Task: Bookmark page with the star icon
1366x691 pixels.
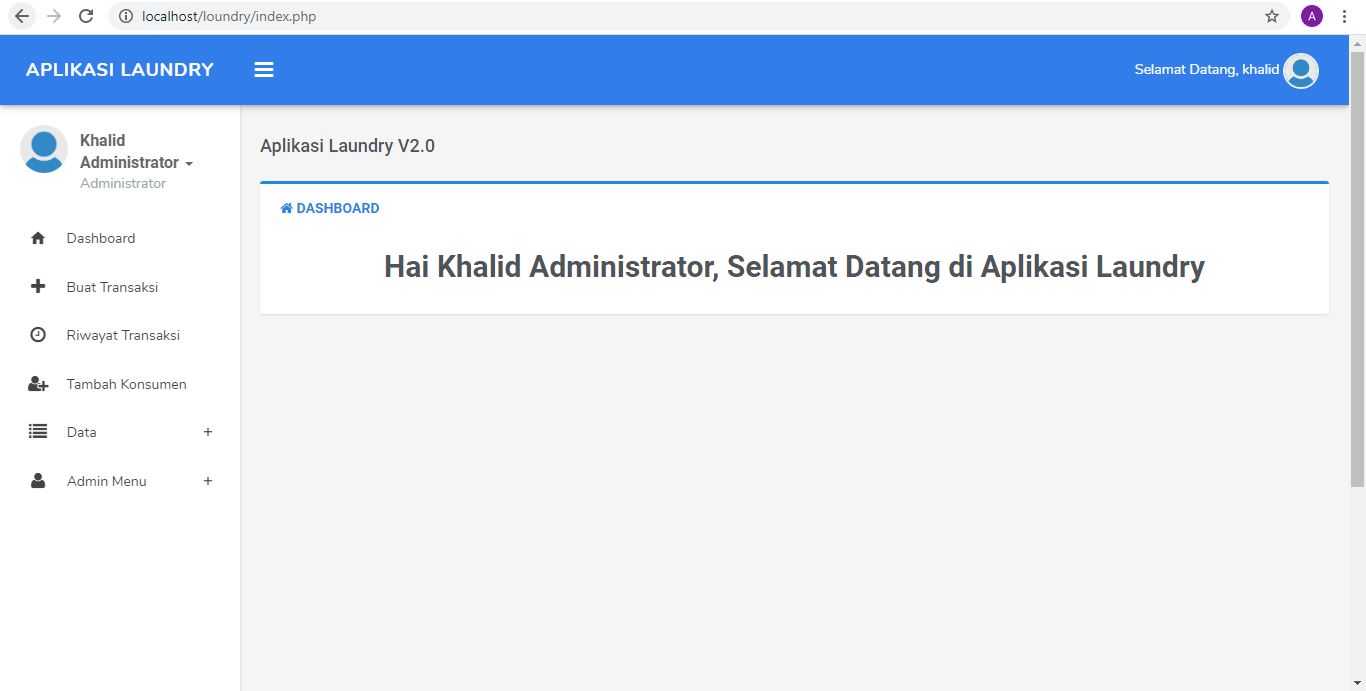Action: (x=1272, y=16)
